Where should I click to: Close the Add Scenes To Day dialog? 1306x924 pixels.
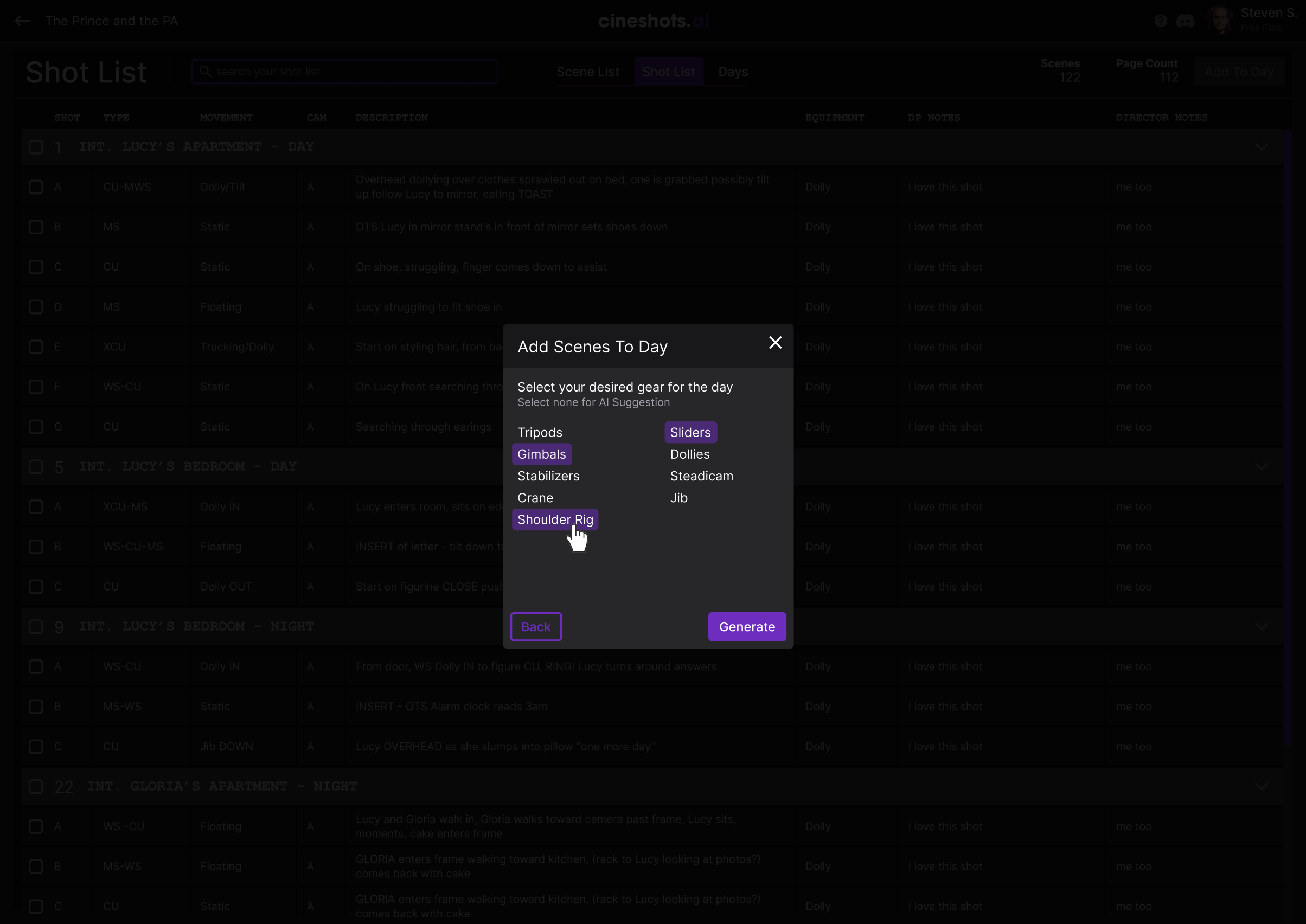coord(775,343)
